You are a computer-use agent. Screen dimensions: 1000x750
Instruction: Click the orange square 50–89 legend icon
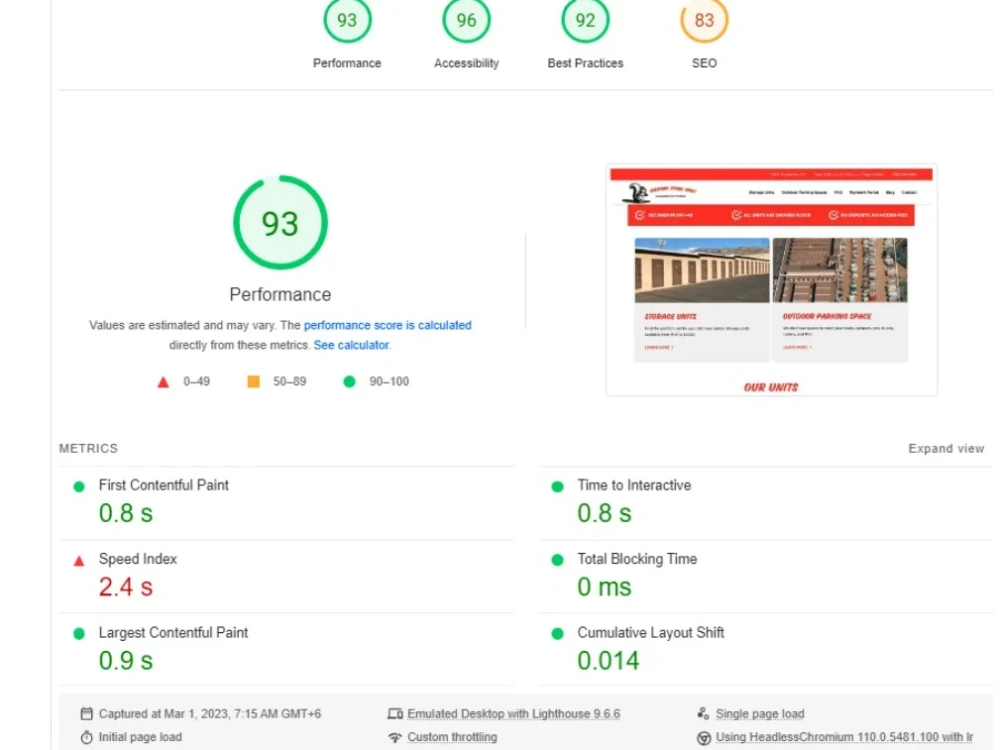[x=253, y=381]
